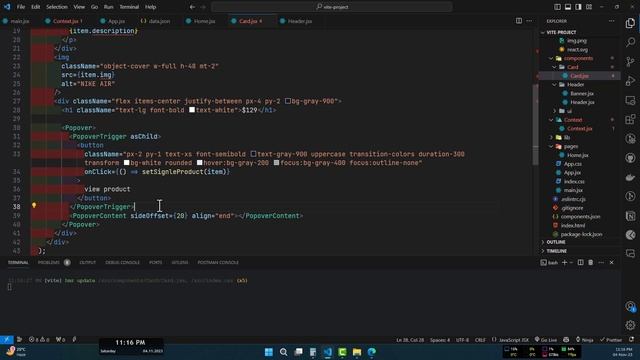Open the Accounts icon in activity bar
Viewport: 640px width, 360px height.
tap(630, 306)
